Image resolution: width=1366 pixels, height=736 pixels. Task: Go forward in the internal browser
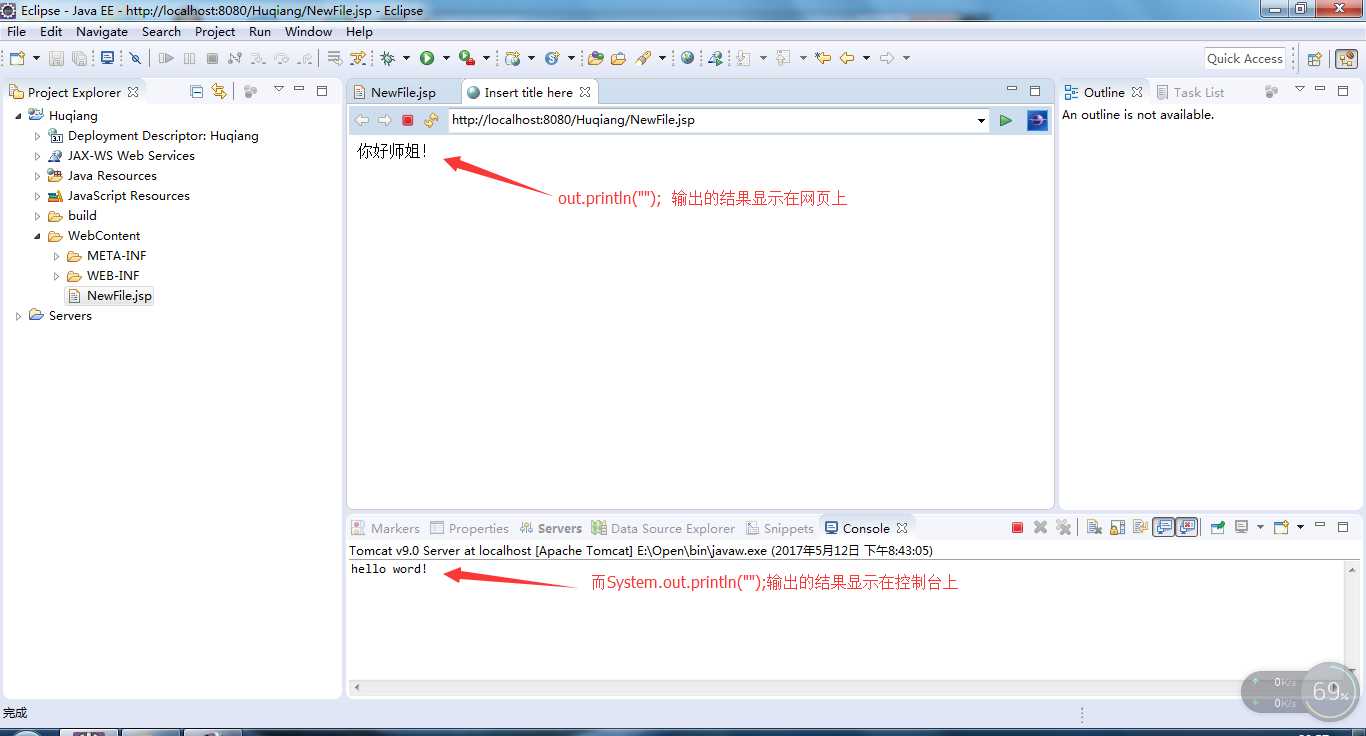pyautogui.click(x=384, y=120)
